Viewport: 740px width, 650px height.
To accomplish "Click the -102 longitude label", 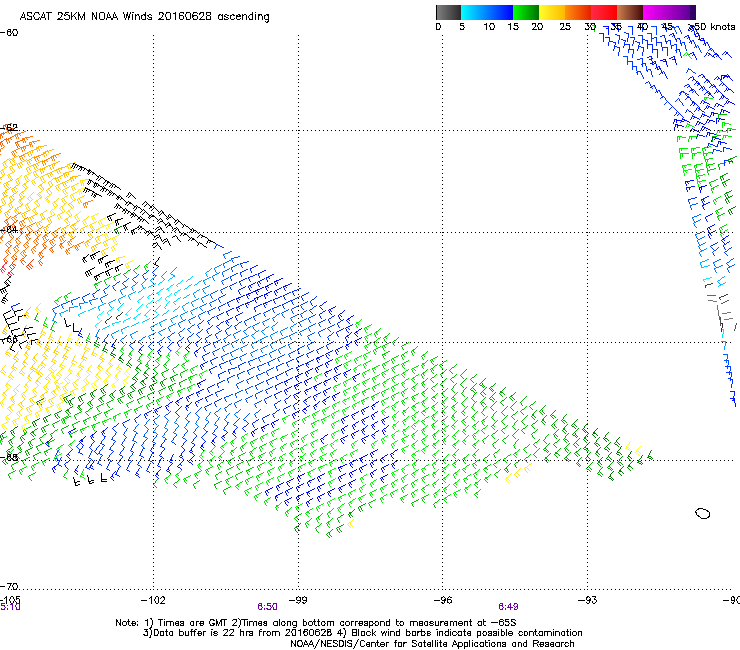I will (x=153, y=600).
